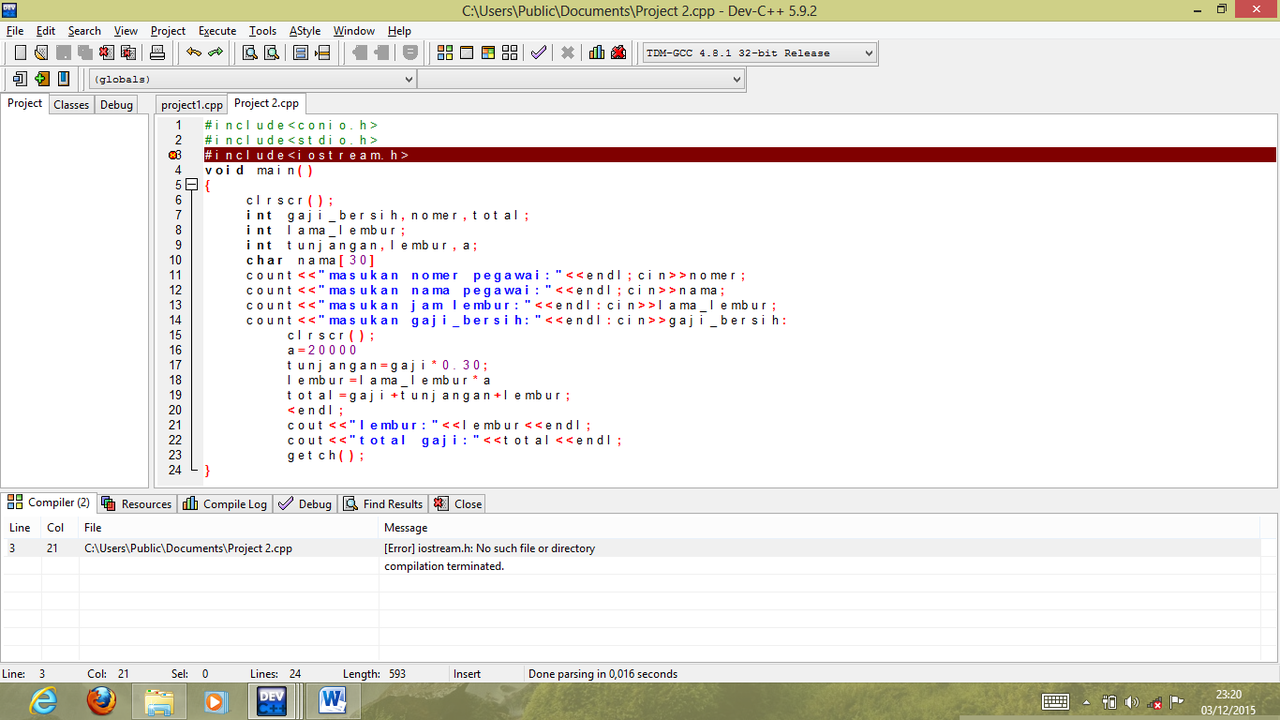Open the Resources bottom panel tab
This screenshot has height=720, width=1280.
coord(137,504)
